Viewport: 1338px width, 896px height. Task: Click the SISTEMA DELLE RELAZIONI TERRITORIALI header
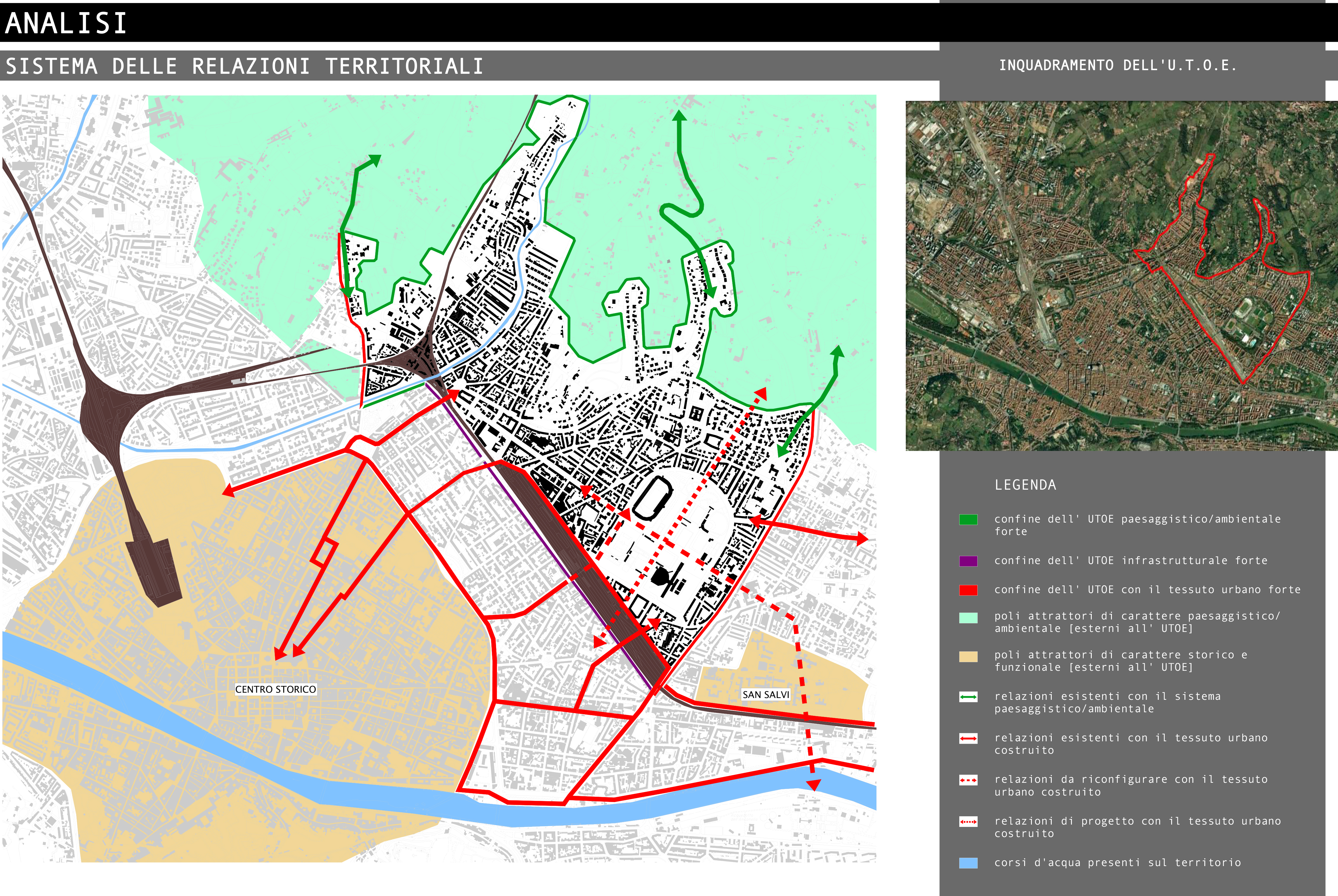[244, 66]
